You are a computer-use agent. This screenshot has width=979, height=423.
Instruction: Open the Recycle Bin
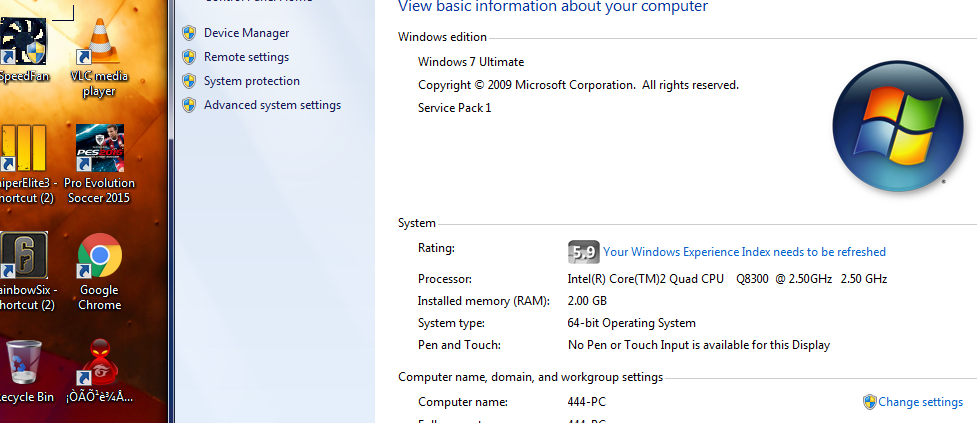tap(24, 362)
